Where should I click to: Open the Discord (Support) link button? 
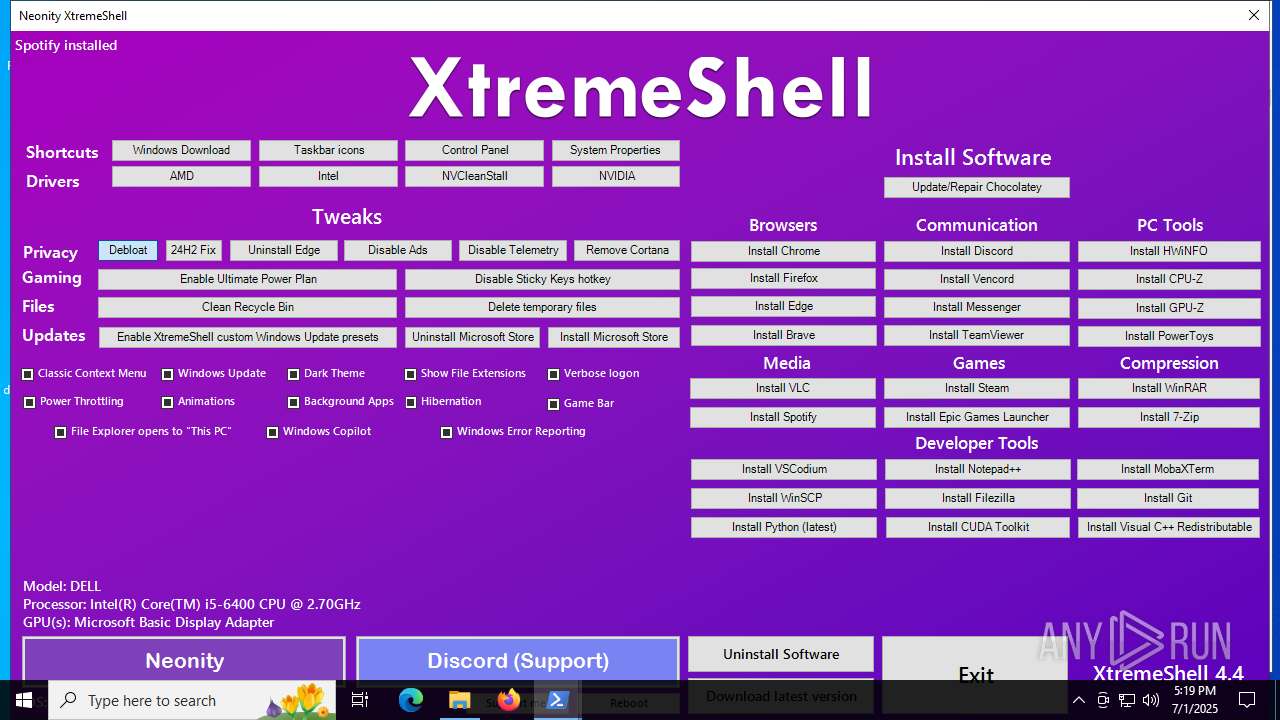point(518,660)
